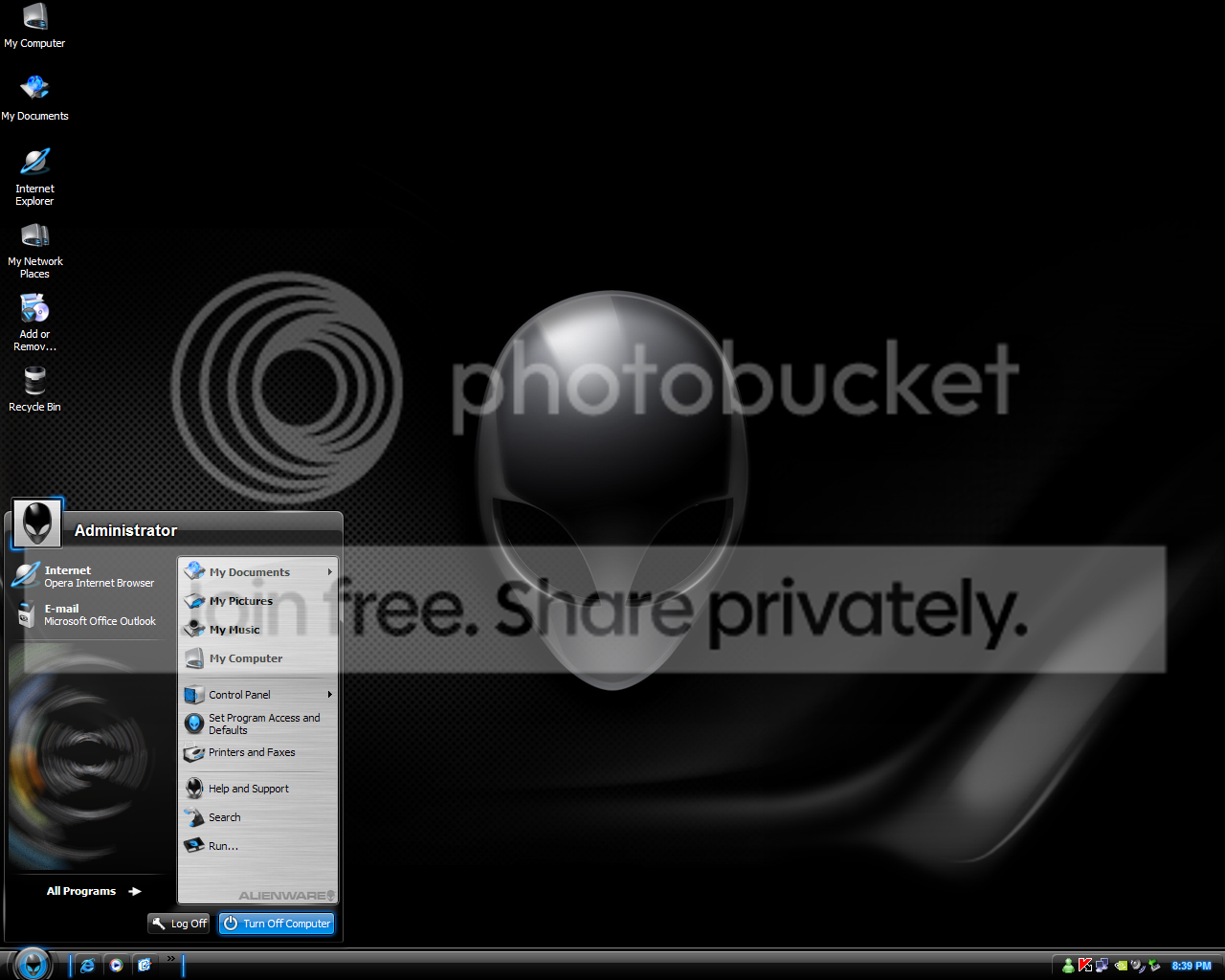Screen dimensions: 1225x980
Task: Click the Show Desktop Quick Launch icon
Action: coord(145,965)
